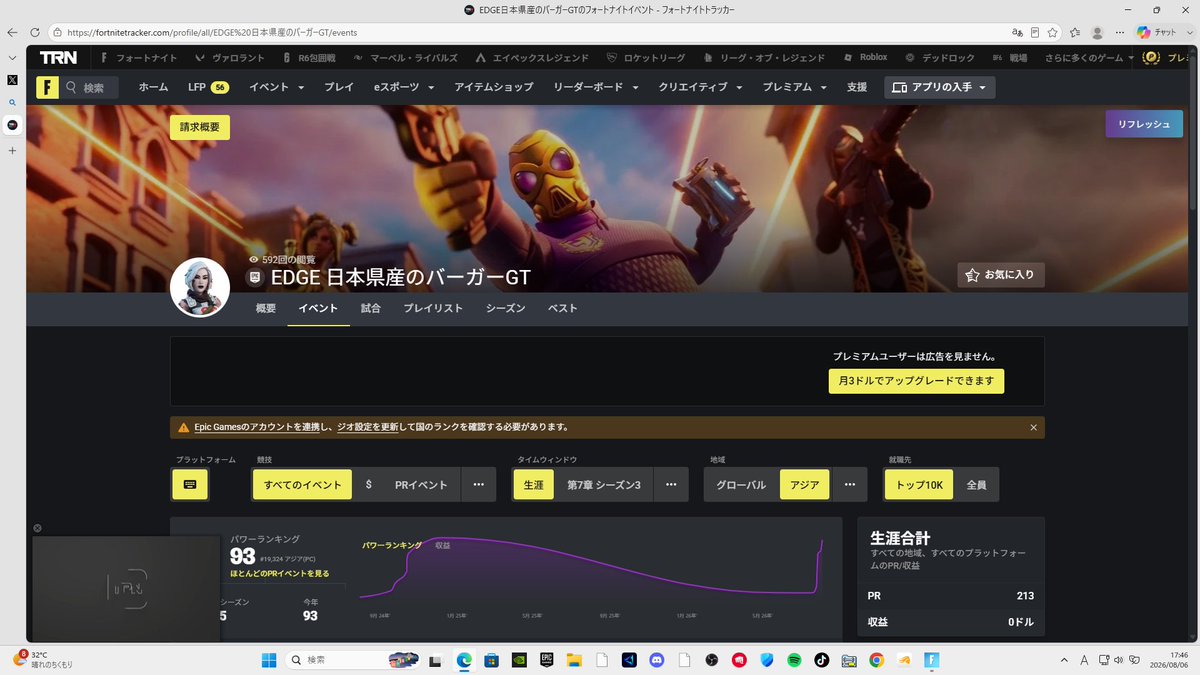
Task: Add profile to お気に入り
Action: [x=1001, y=274]
